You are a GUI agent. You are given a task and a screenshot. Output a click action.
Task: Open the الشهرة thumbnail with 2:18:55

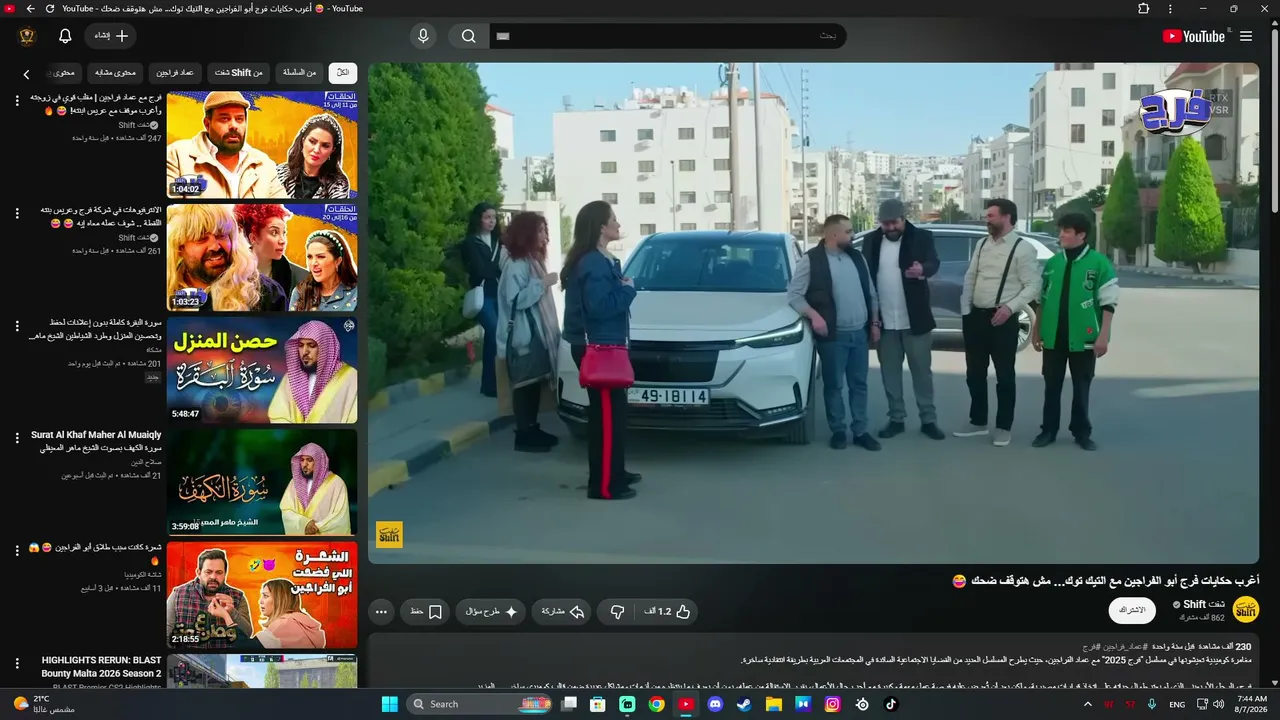coord(262,595)
